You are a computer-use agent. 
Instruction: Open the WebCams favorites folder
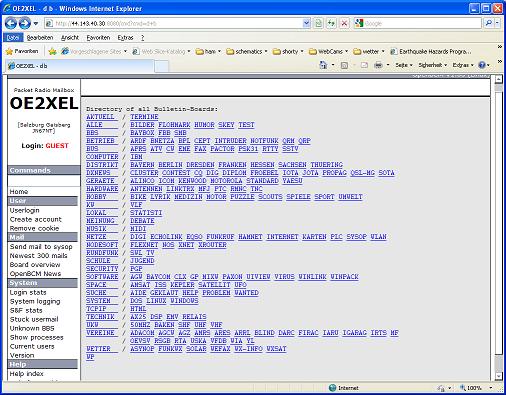pos(329,51)
